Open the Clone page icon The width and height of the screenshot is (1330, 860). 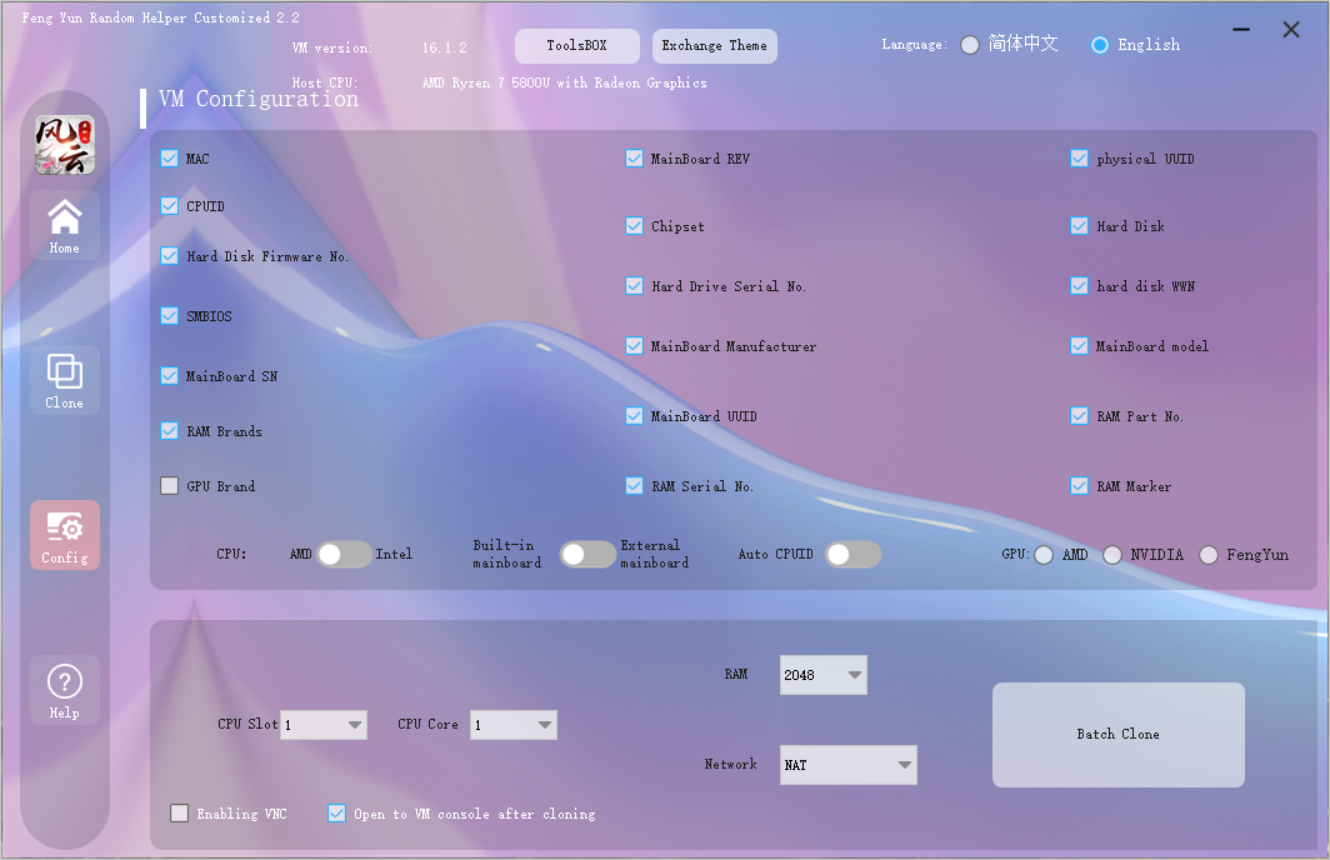[65, 380]
